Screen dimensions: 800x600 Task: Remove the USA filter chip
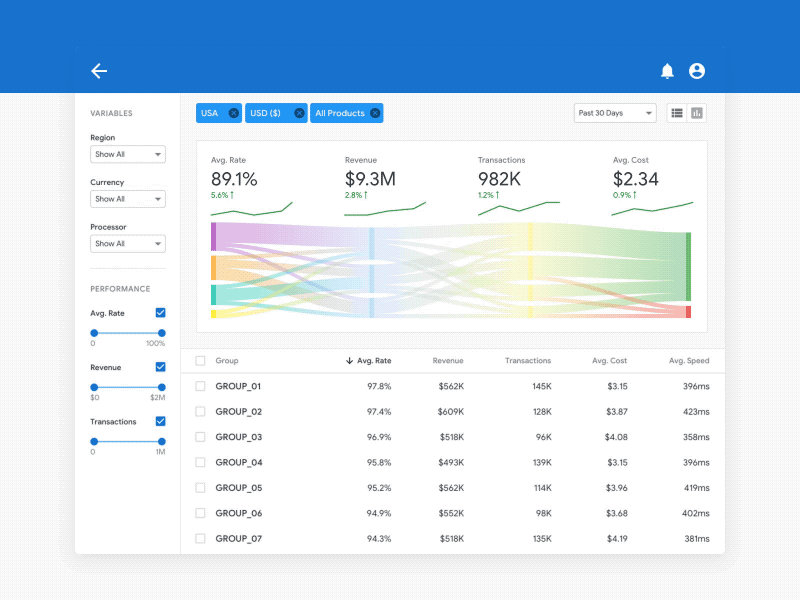coord(233,113)
